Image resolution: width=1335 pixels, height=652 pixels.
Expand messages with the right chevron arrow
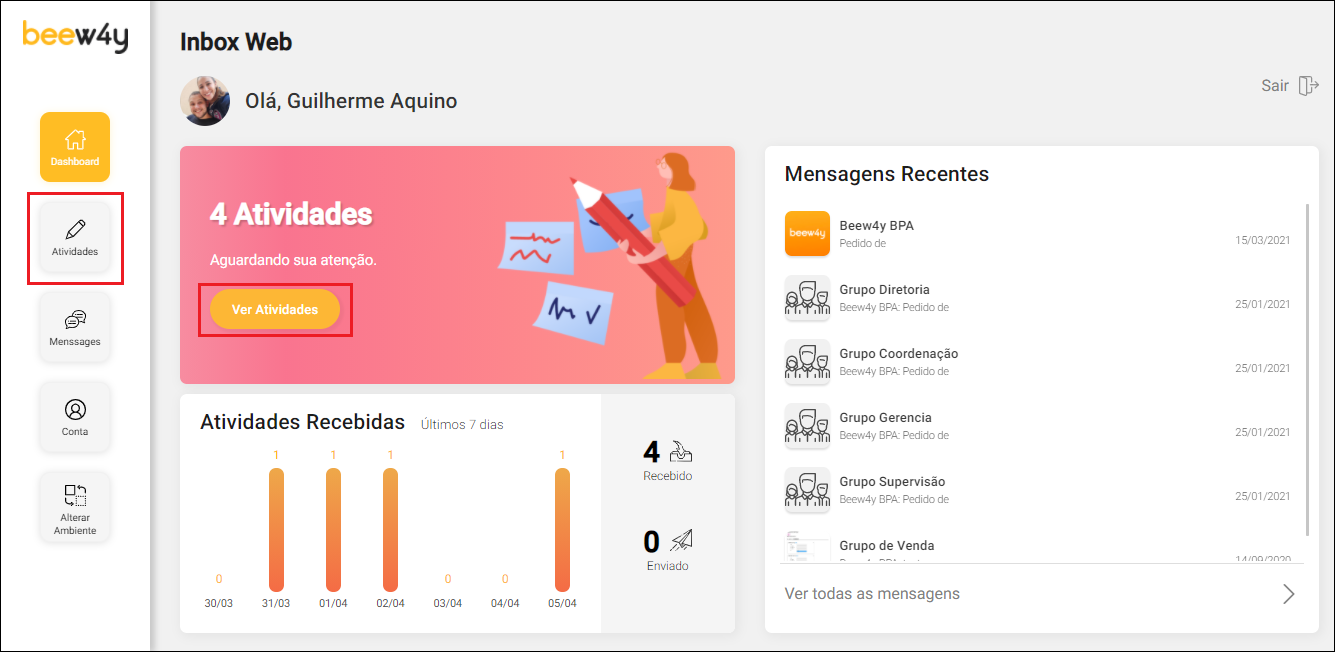[x=1289, y=594]
